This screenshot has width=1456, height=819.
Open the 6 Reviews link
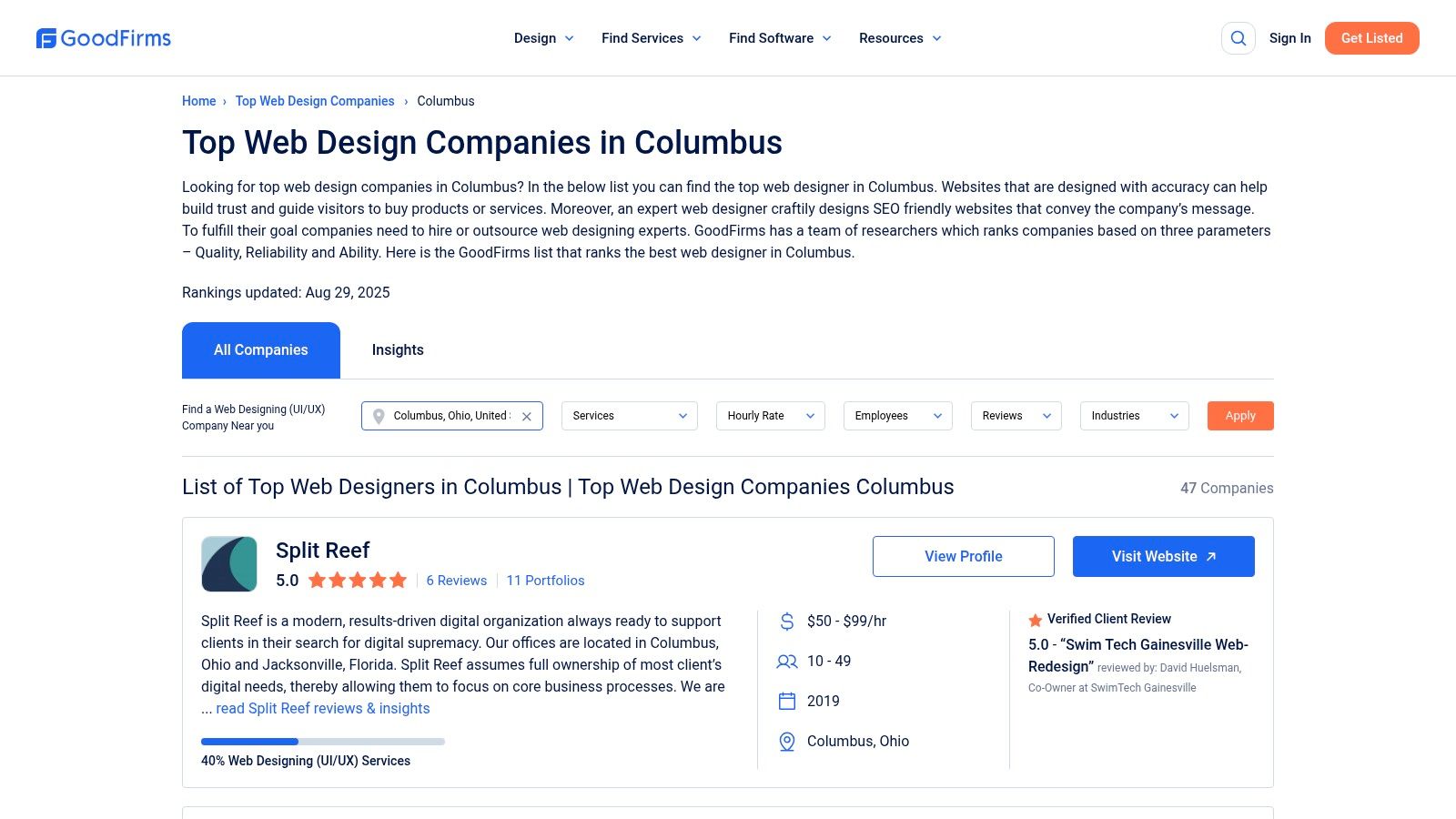pos(457,581)
